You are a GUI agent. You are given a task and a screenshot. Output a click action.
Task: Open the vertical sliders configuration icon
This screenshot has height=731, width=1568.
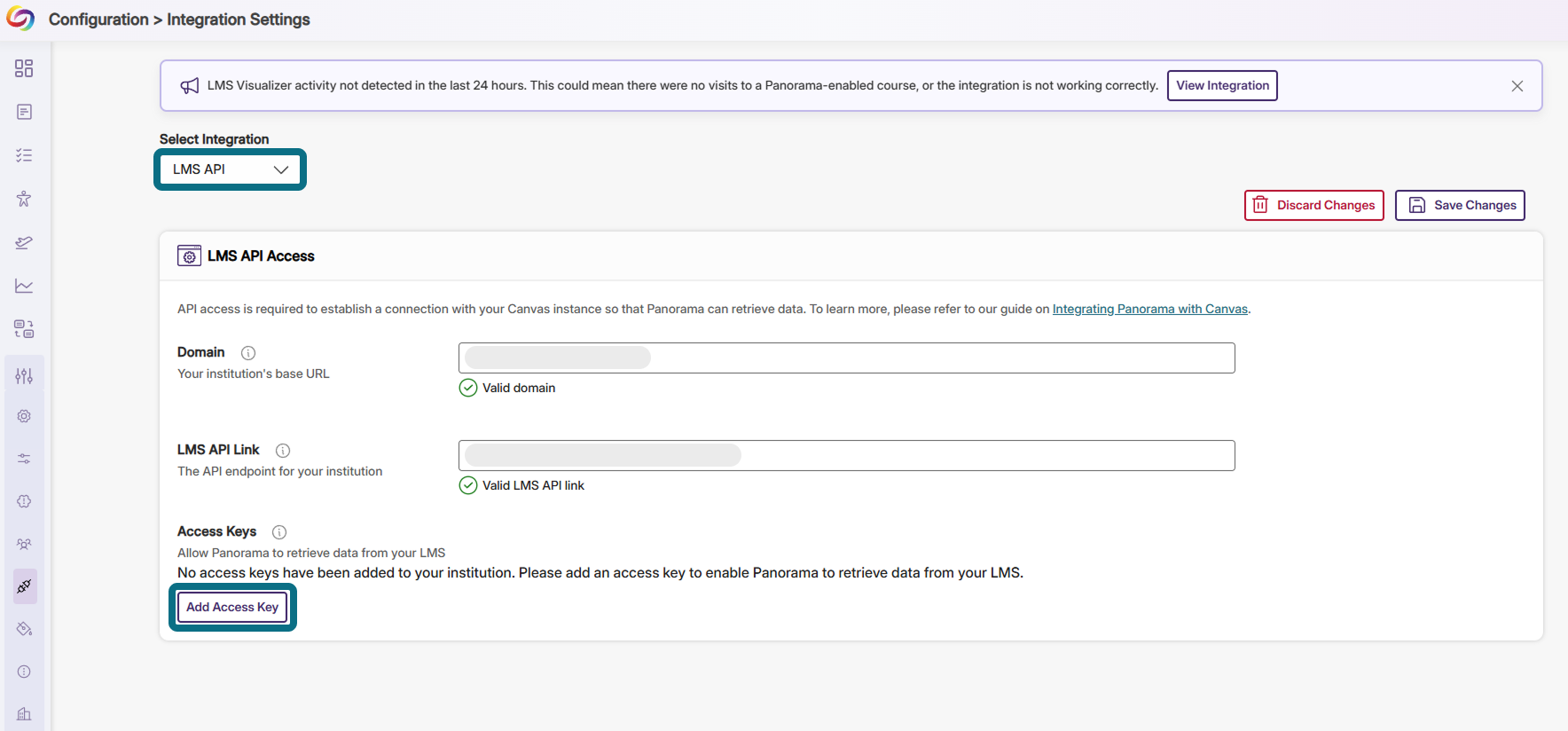point(24,376)
